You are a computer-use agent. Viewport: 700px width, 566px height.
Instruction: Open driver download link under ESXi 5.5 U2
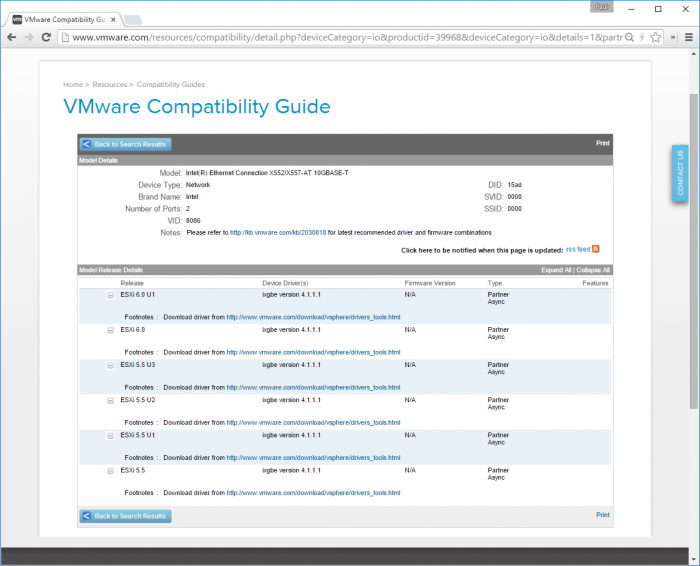[313, 422]
